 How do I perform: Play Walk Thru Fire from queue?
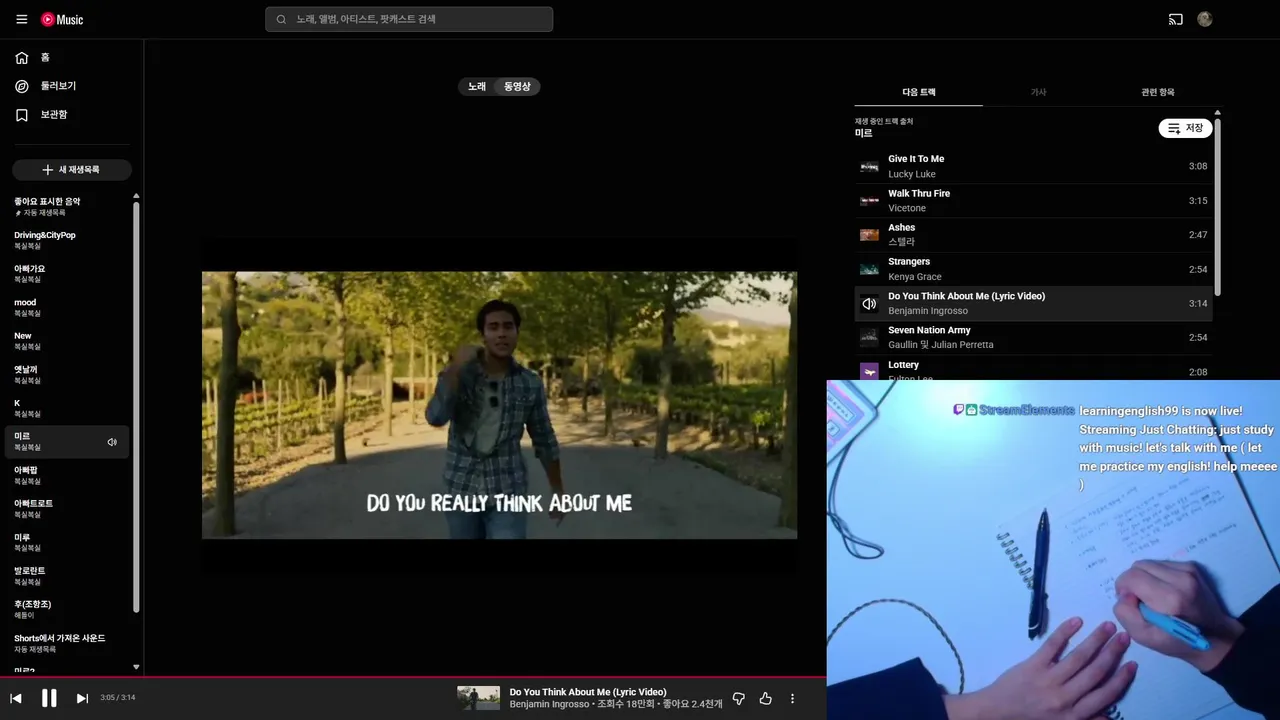1033,200
